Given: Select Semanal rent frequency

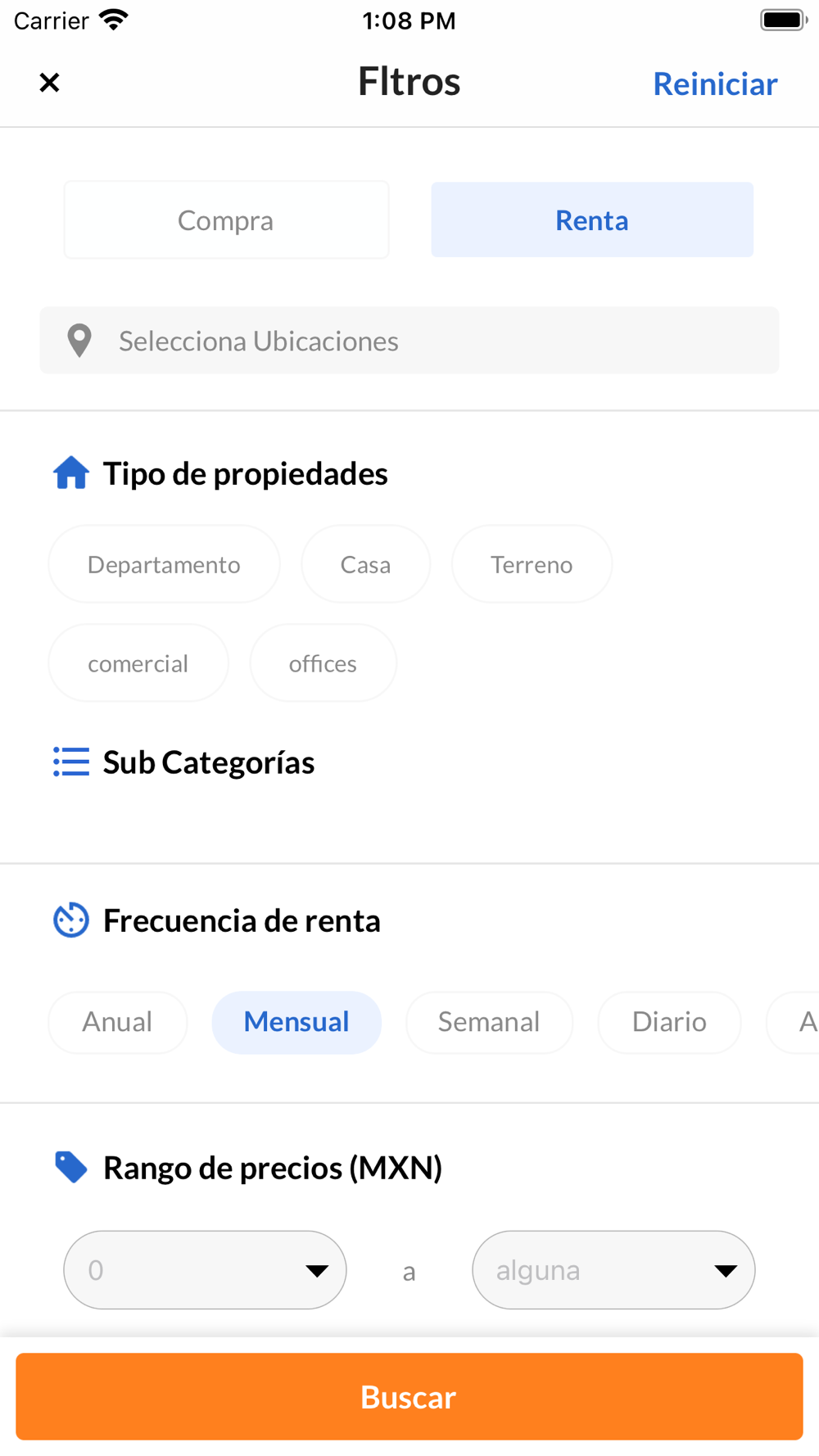Looking at the screenshot, I should pyautogui.click(x=489, y=1022).
